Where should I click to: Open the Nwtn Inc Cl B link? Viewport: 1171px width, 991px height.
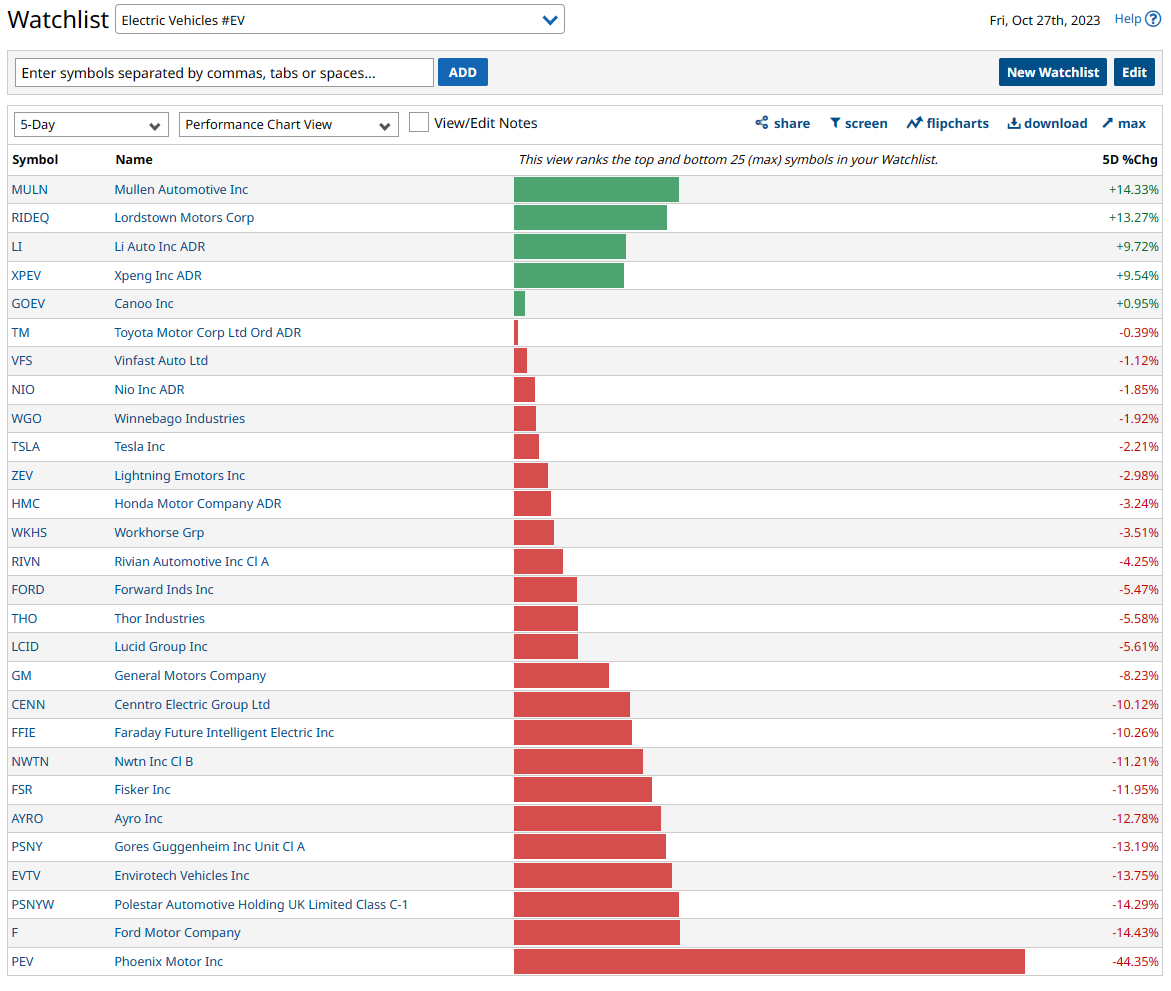154,762
